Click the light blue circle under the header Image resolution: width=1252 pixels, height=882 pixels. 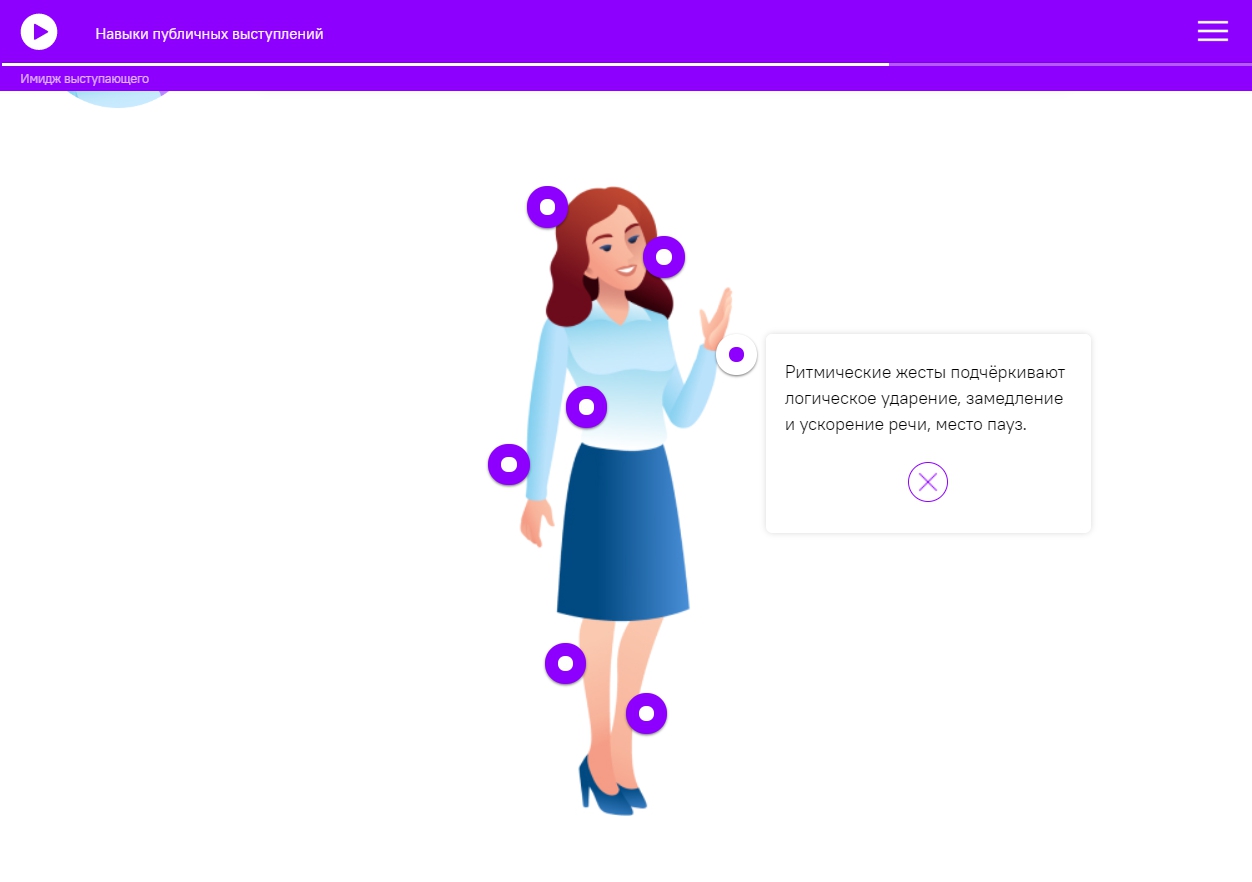118,98
